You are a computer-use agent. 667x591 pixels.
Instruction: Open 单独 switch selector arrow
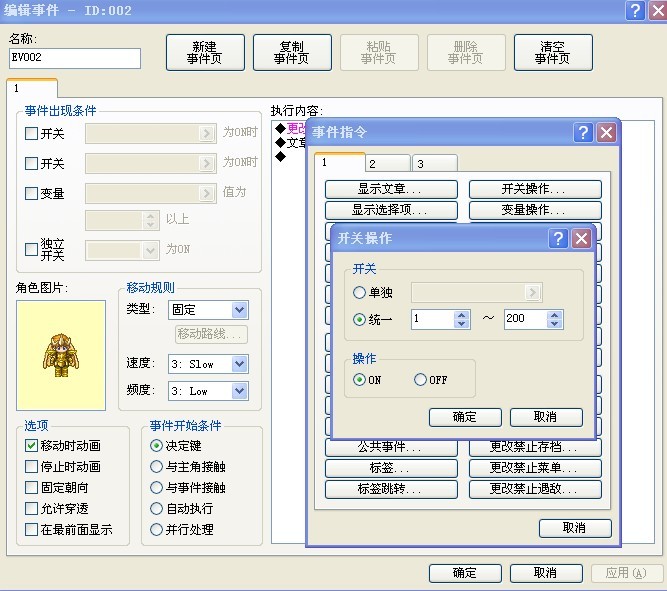pos(532,292)
